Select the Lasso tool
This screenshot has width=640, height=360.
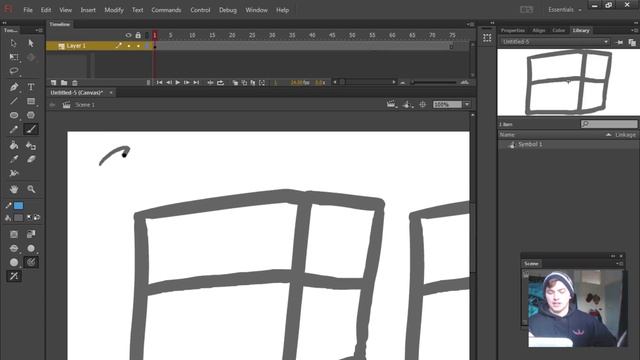click(13, 71)
